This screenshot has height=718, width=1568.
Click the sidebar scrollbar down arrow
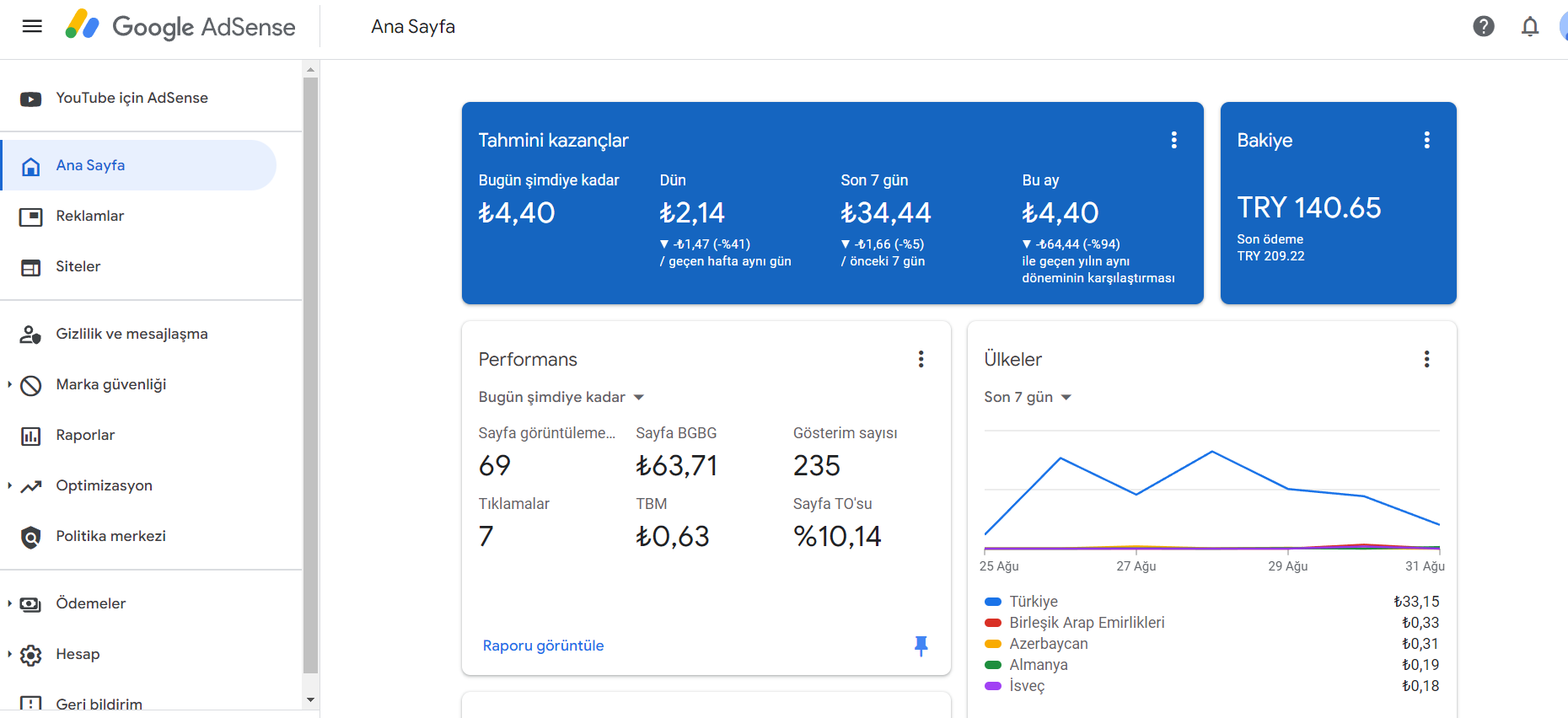[x=310, y=699]
